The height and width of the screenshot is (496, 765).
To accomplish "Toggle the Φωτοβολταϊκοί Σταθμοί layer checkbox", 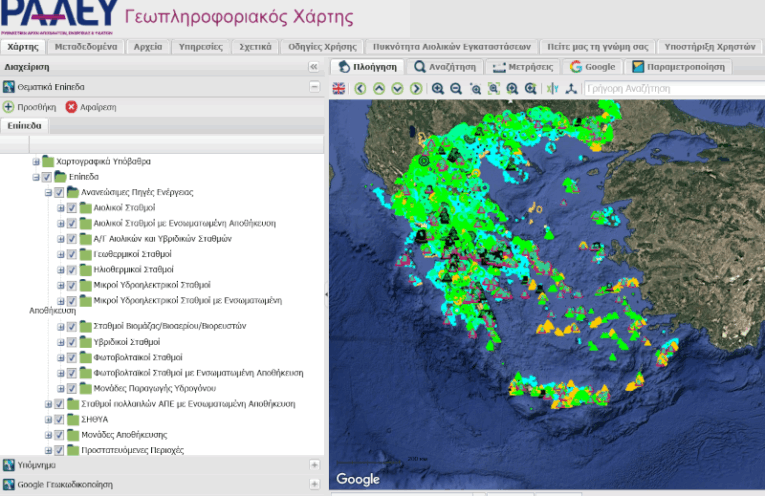I will tap(71, 357).
